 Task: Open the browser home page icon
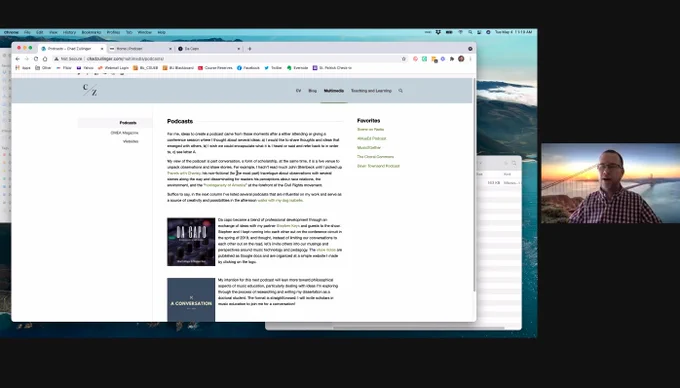45,59
